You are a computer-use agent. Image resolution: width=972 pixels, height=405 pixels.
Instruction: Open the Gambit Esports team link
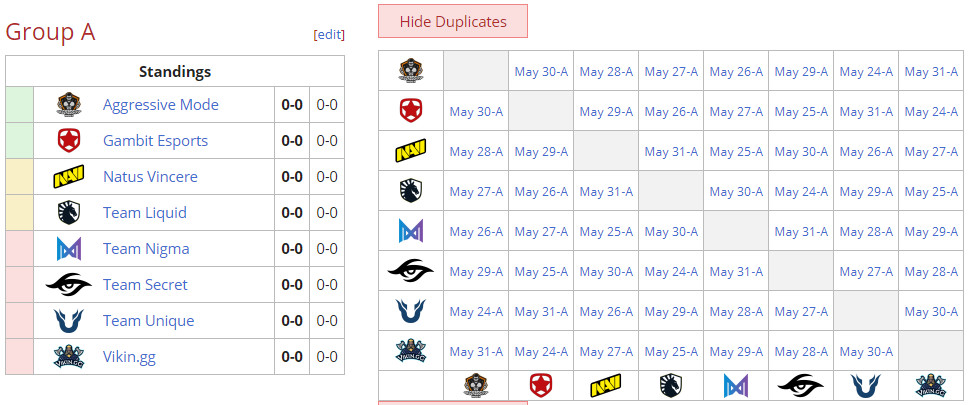click(155, 141)
